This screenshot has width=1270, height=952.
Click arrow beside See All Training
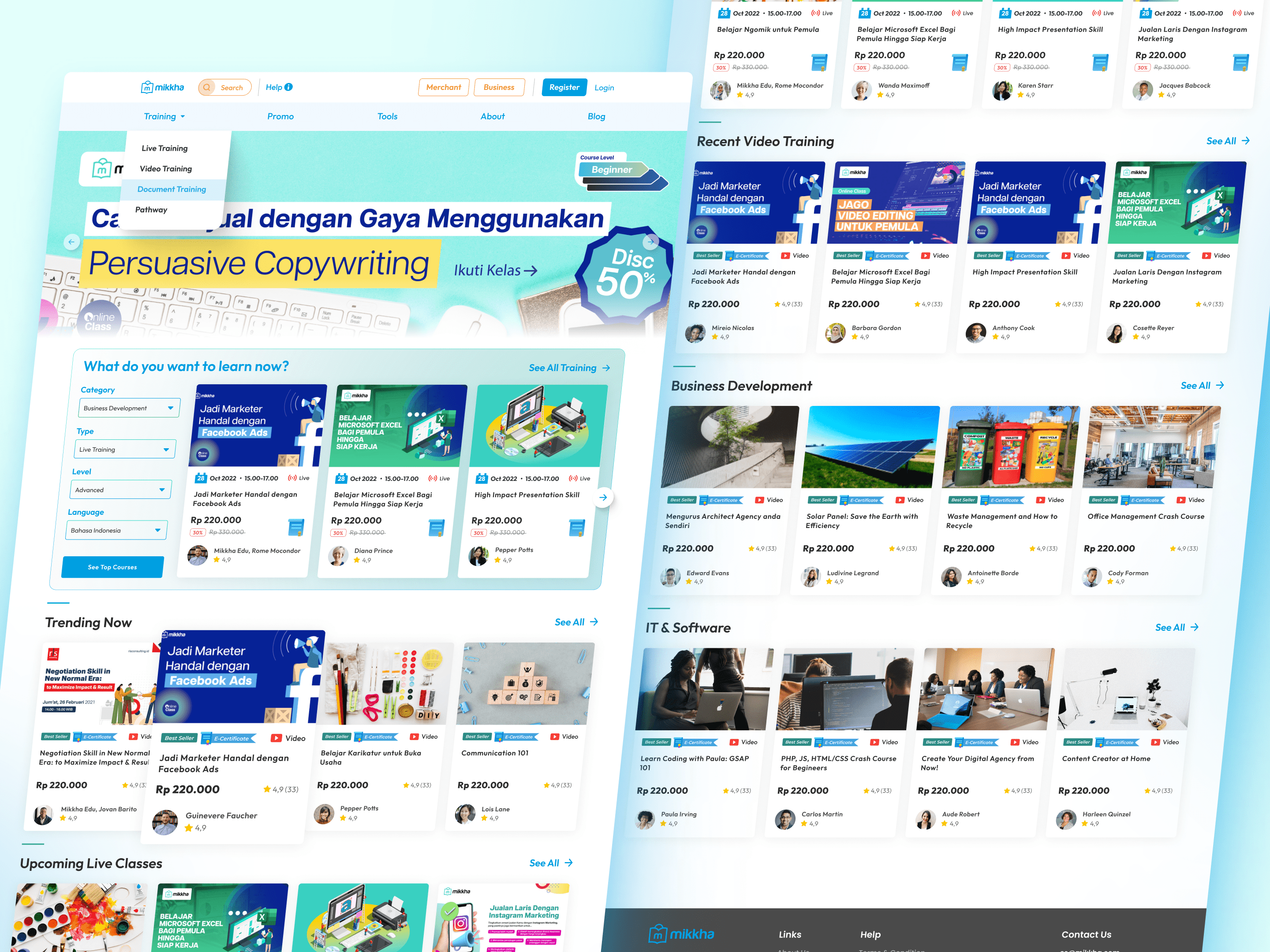(606, 368)
